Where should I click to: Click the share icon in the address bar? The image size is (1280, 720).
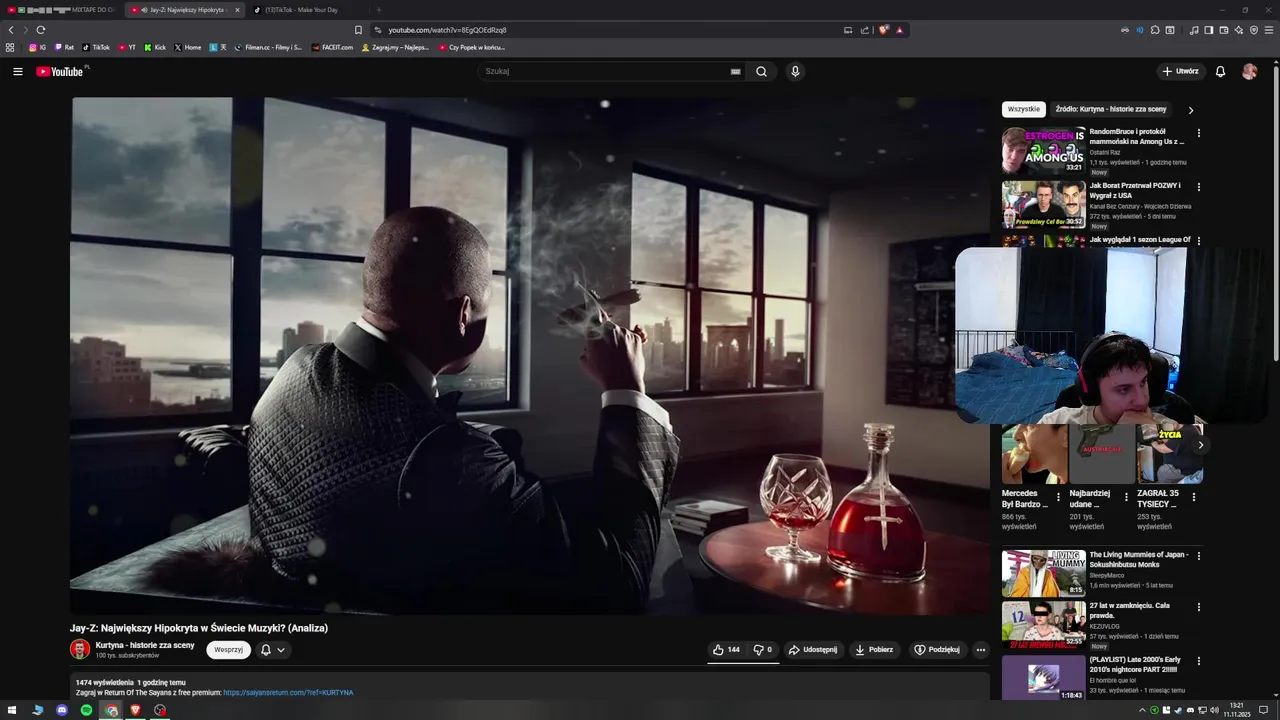pyautogui.click(x=865, y=30)
